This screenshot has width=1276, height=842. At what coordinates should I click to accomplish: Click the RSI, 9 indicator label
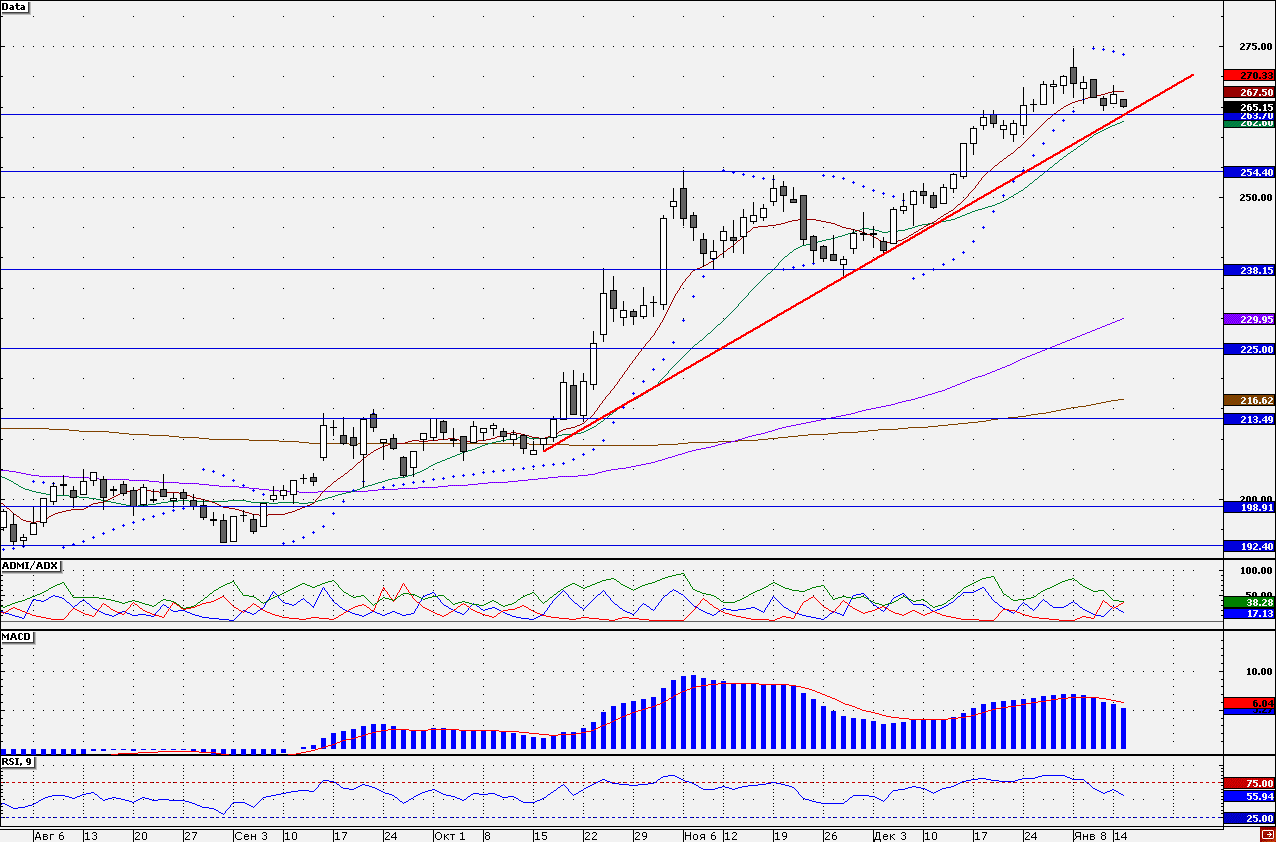(17, 761)
